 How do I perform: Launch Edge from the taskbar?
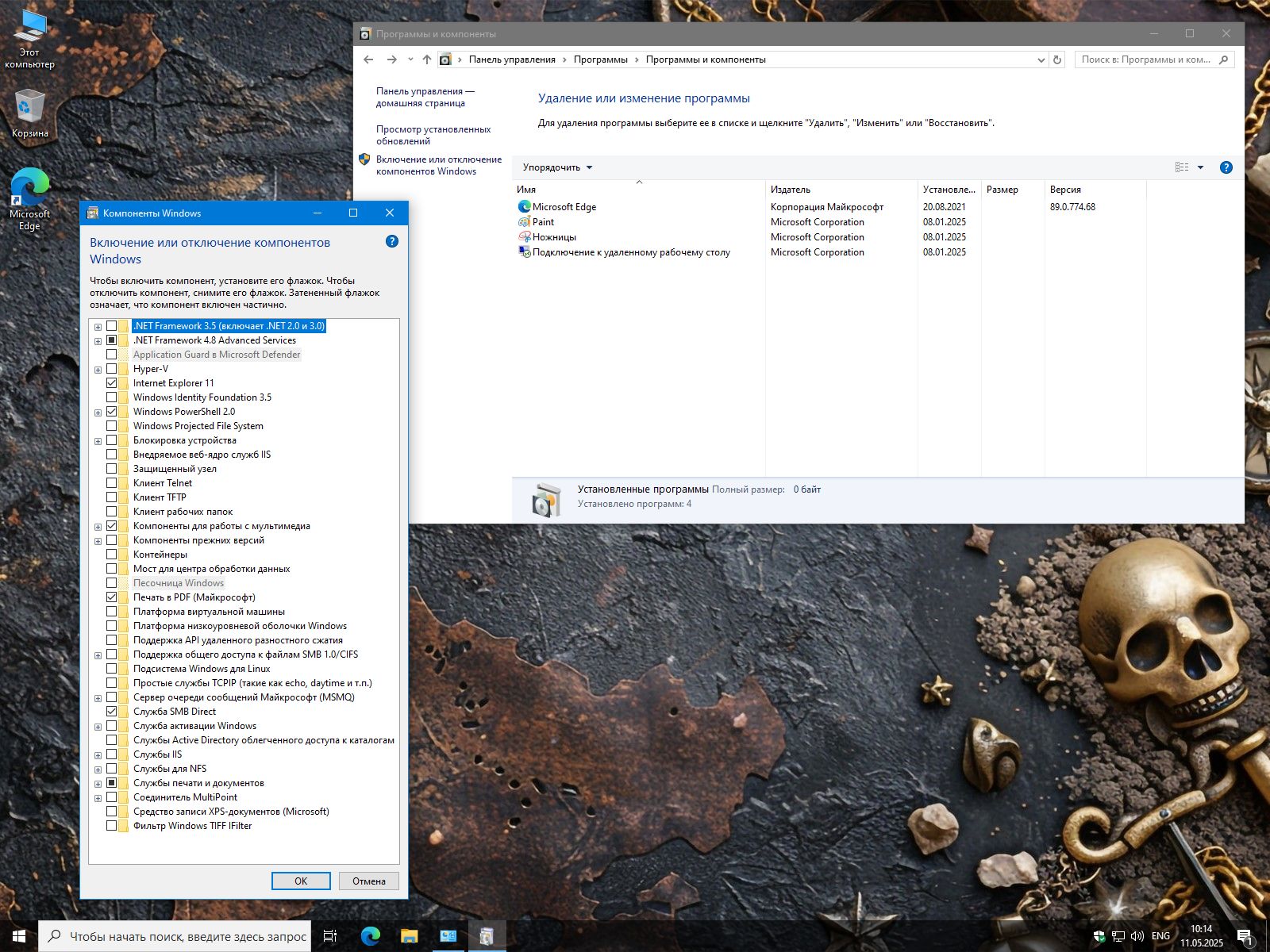pyautogui.click(x=370, y=936)
